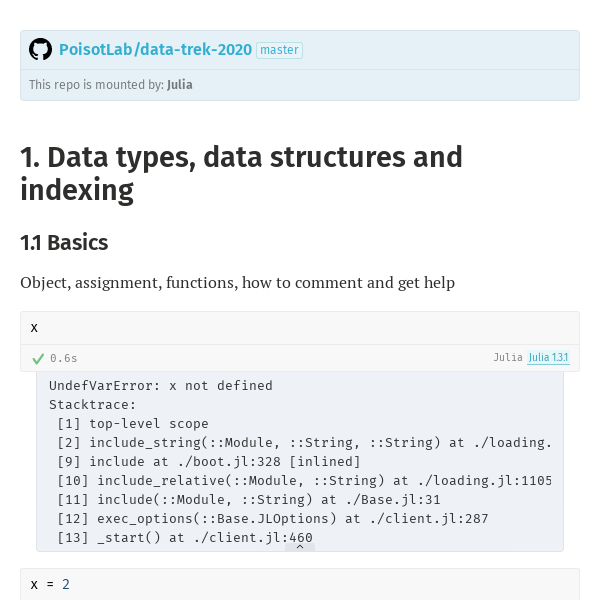Click the [1] top-level scope trace line
Viewport: 600px width, 600px height.
coord(133,424)
